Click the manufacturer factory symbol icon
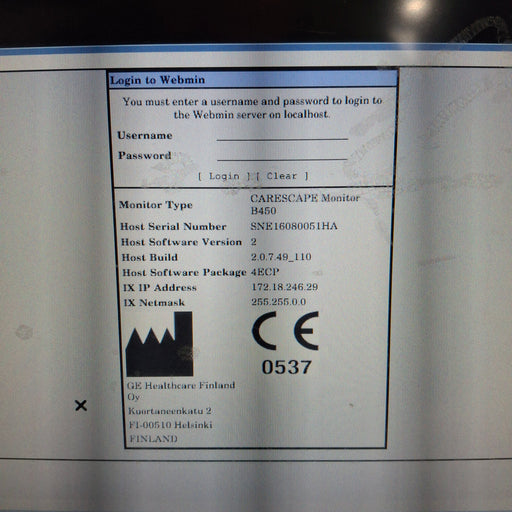This screenshot has height=512, width=512. [x=160, y=344]
